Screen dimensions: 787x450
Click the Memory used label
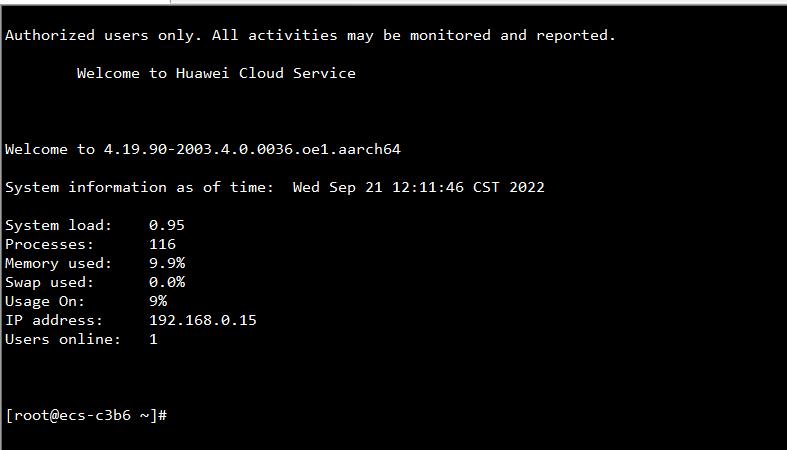[x=59, y=263]
